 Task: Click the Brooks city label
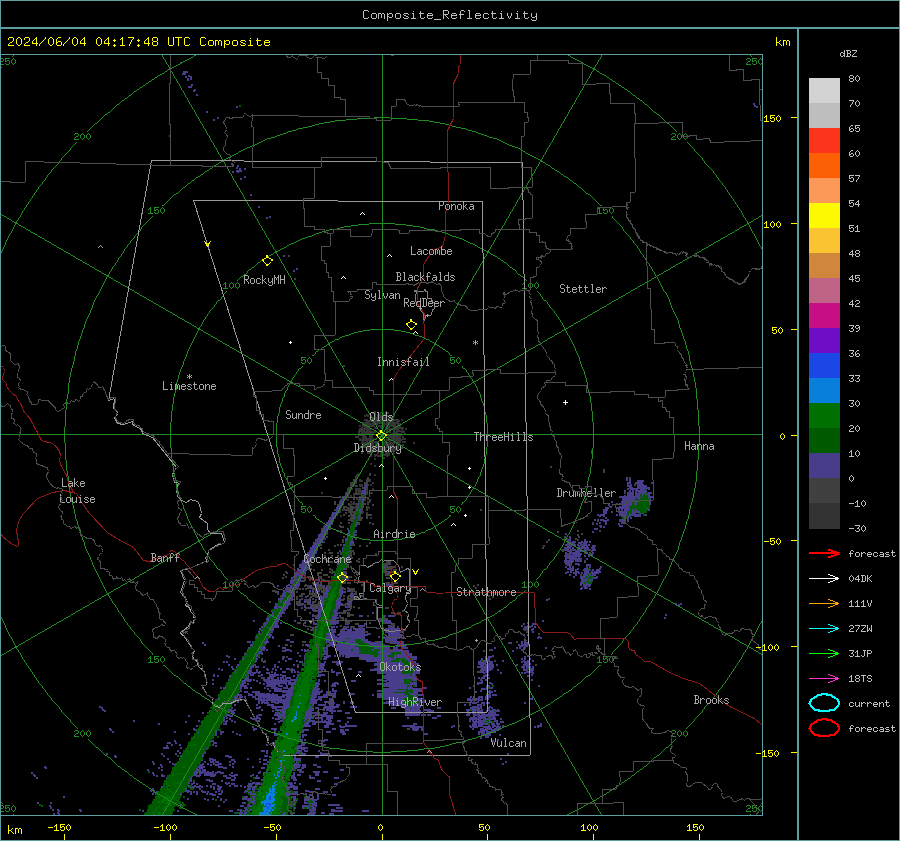pyautogui.click(x=711, y=700)
